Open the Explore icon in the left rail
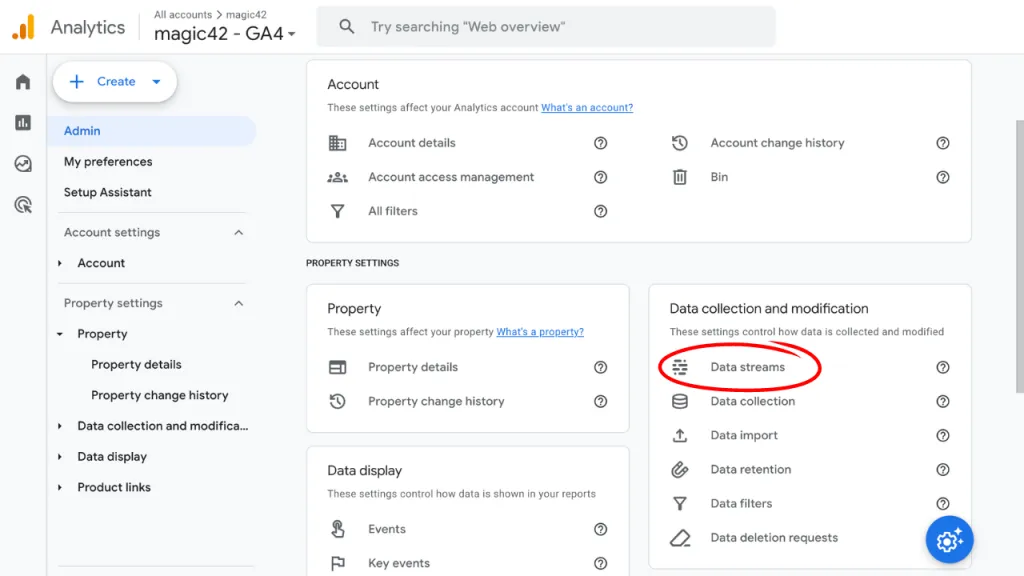Screen dimensions: 1024x576 click(x=23, y=164)
